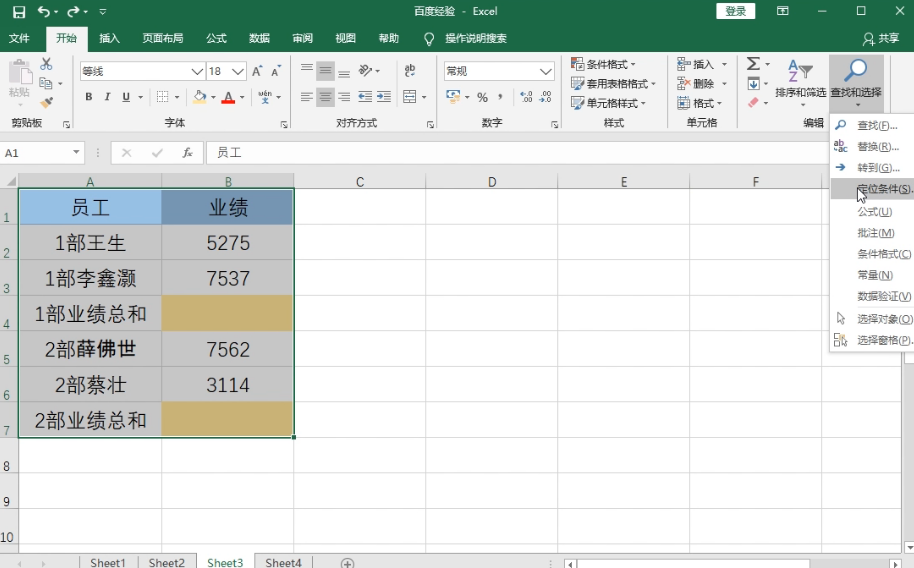This screenshot has width=914, height=568.
Task: Select 查找(F) from the dropdown menu
Action: pyautogui.click(x=873, y=125)
